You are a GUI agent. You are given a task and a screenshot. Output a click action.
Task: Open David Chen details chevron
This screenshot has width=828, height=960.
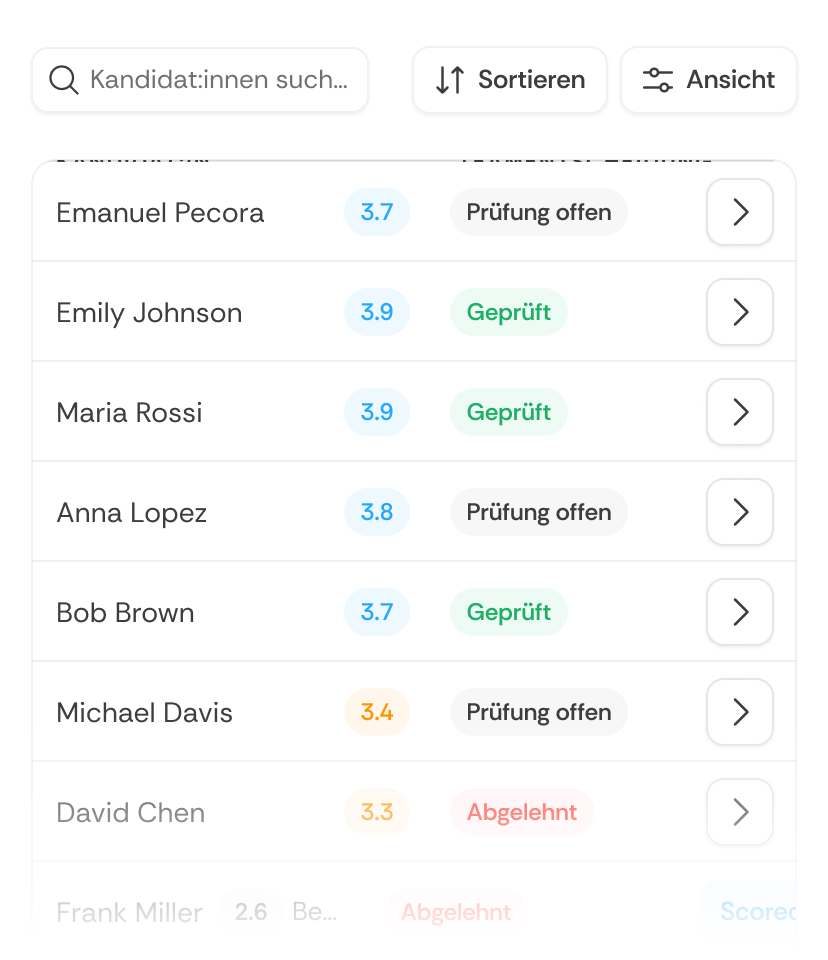(x=740, y=812)
